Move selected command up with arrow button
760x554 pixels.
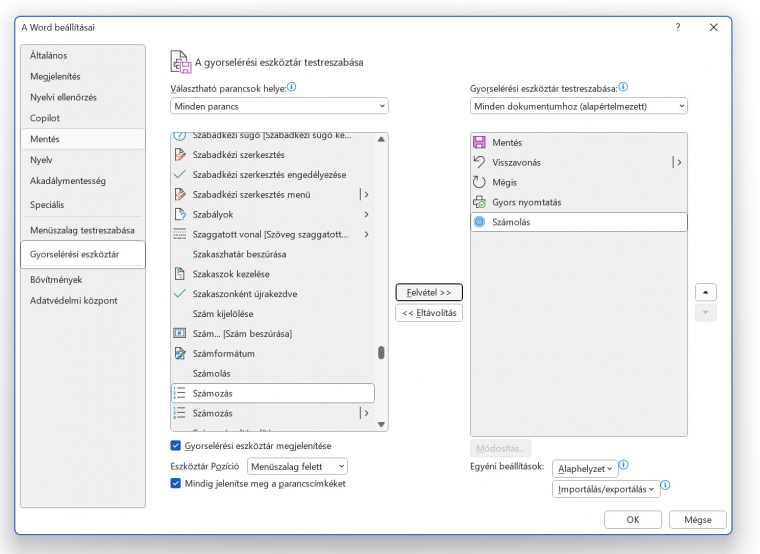point(706,292)
